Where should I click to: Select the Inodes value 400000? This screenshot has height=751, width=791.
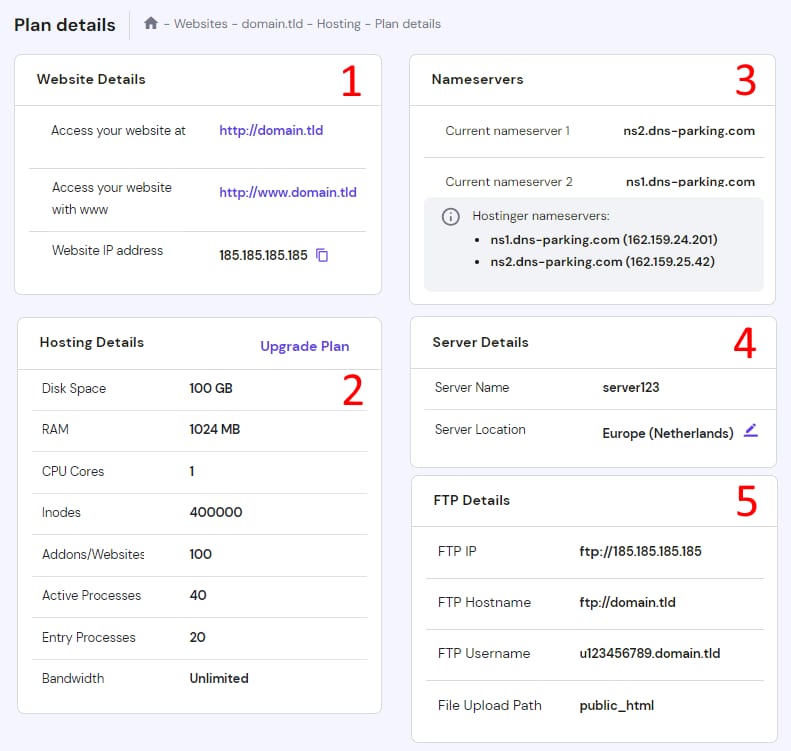tap(215, 512)
